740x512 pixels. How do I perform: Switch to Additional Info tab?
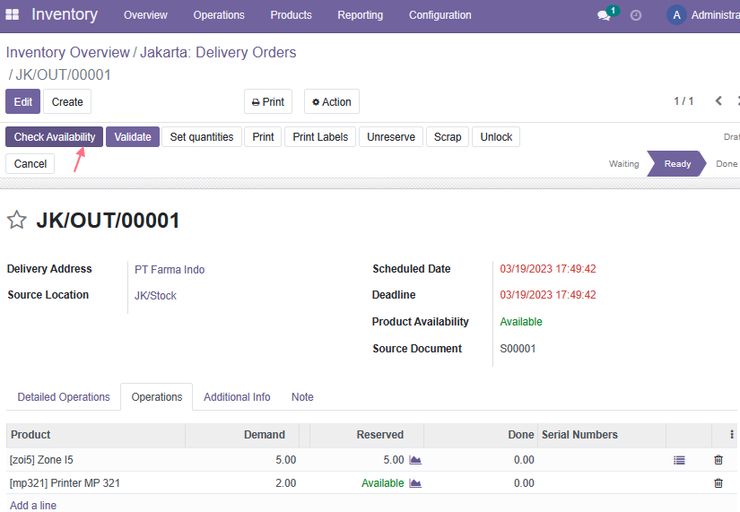[x=237, y=397]
